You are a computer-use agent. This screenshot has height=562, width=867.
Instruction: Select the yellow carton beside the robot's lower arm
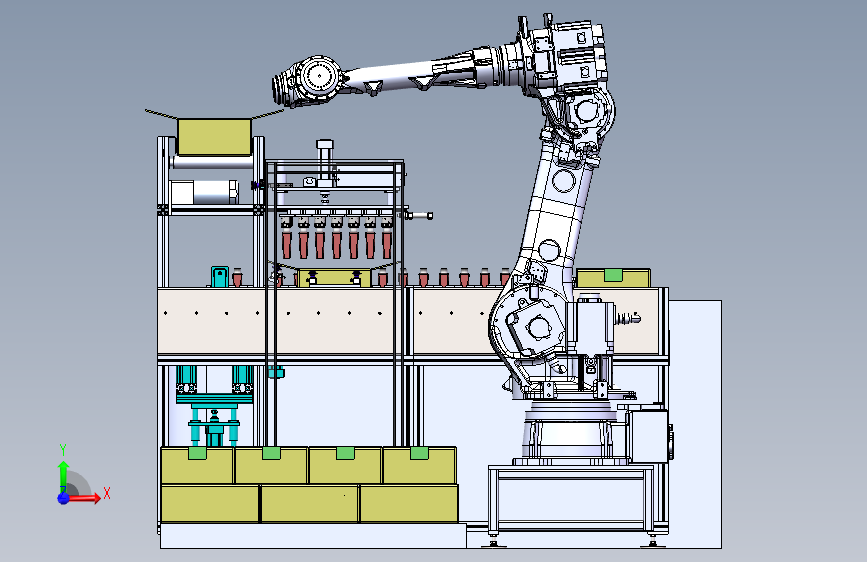click(613, 278)
